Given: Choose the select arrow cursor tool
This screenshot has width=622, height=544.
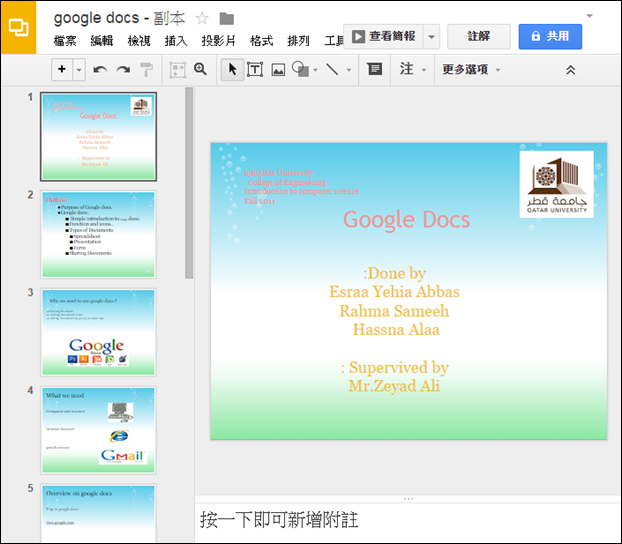Looking at the screenshot, I should tap(232, 69).
